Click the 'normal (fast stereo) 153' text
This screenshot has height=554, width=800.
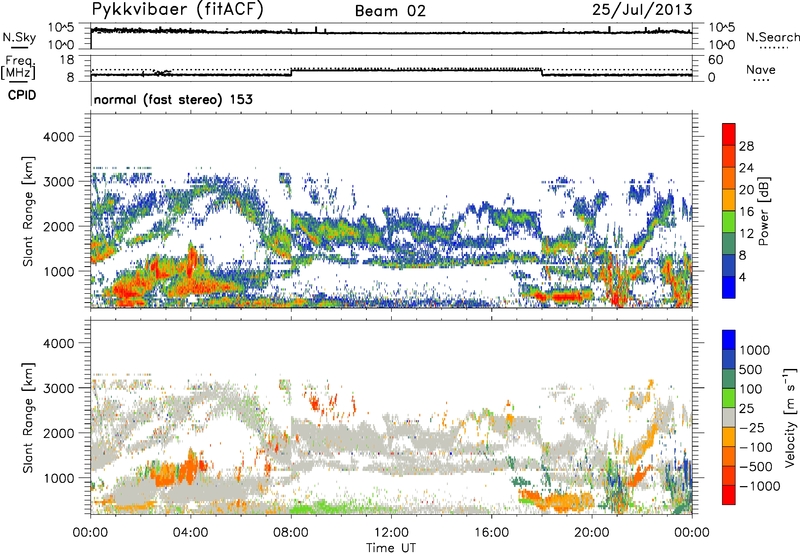[173, 99]
